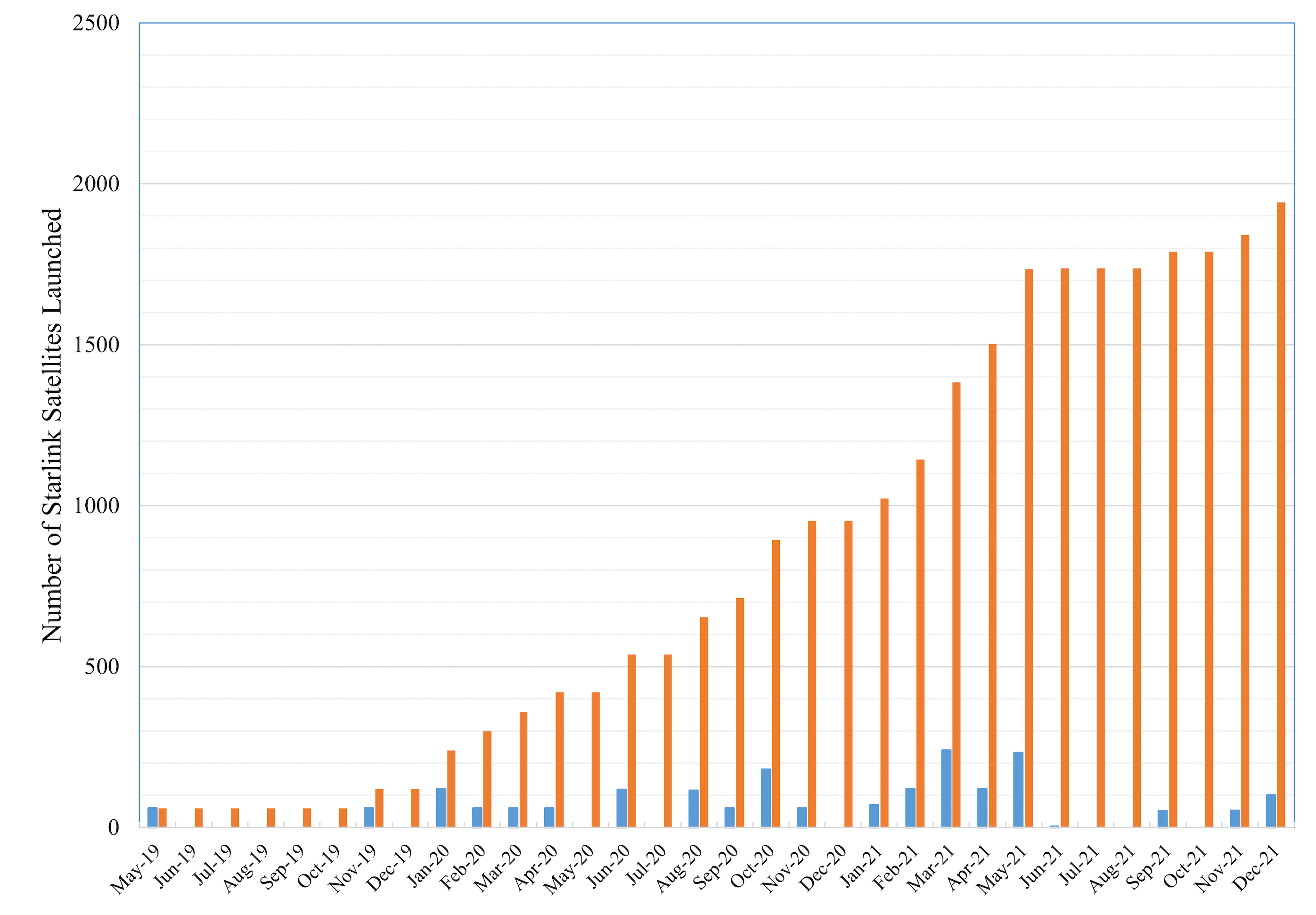Click the Jul-21 x-axis label
Image resolution: width=1316 pixels, height=915 pixels.
click(x=1079, y=865)
